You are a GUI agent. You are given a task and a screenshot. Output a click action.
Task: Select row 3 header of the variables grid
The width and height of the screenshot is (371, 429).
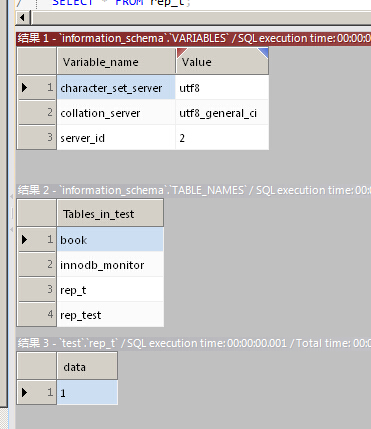36,137
